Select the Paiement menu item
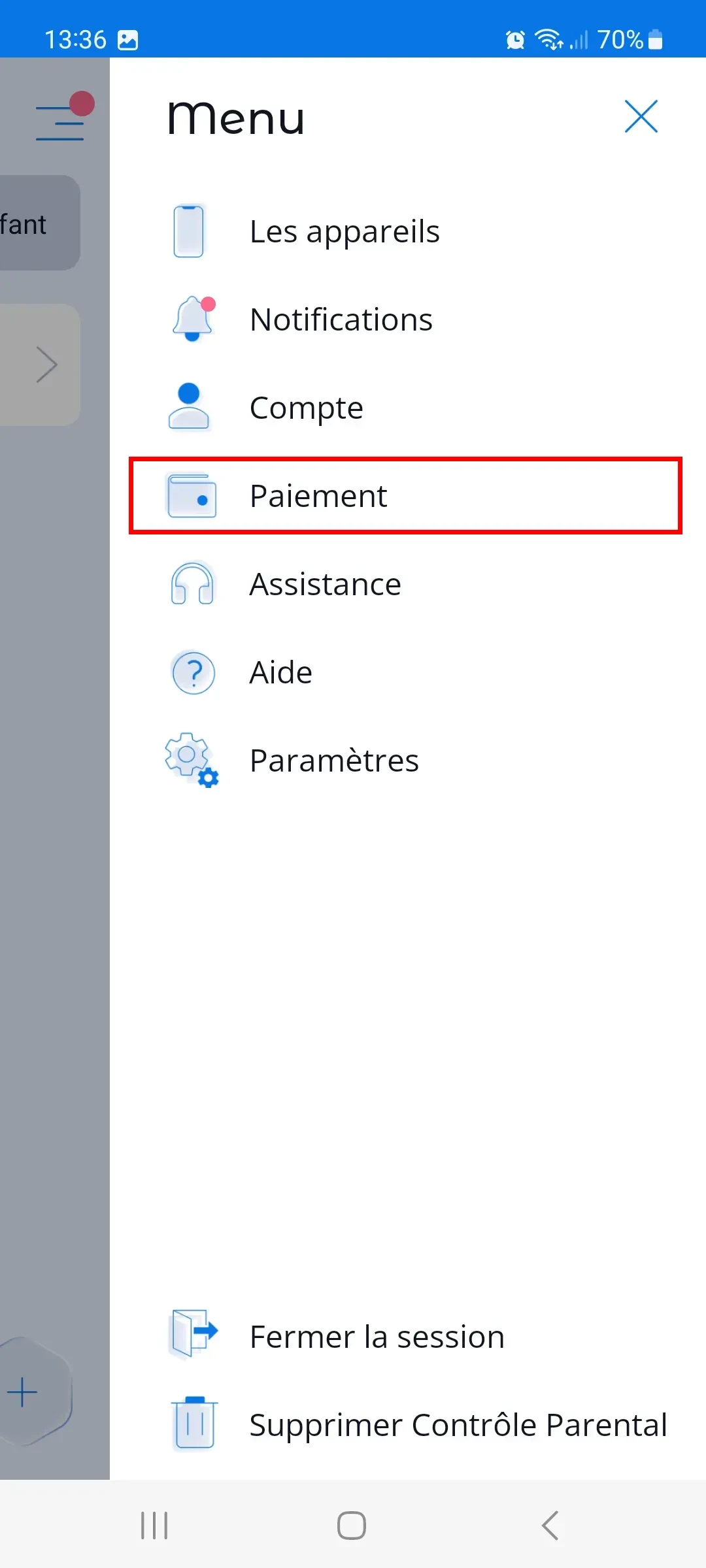Screen dimensions: 706x1568 (x=318, y=496)
